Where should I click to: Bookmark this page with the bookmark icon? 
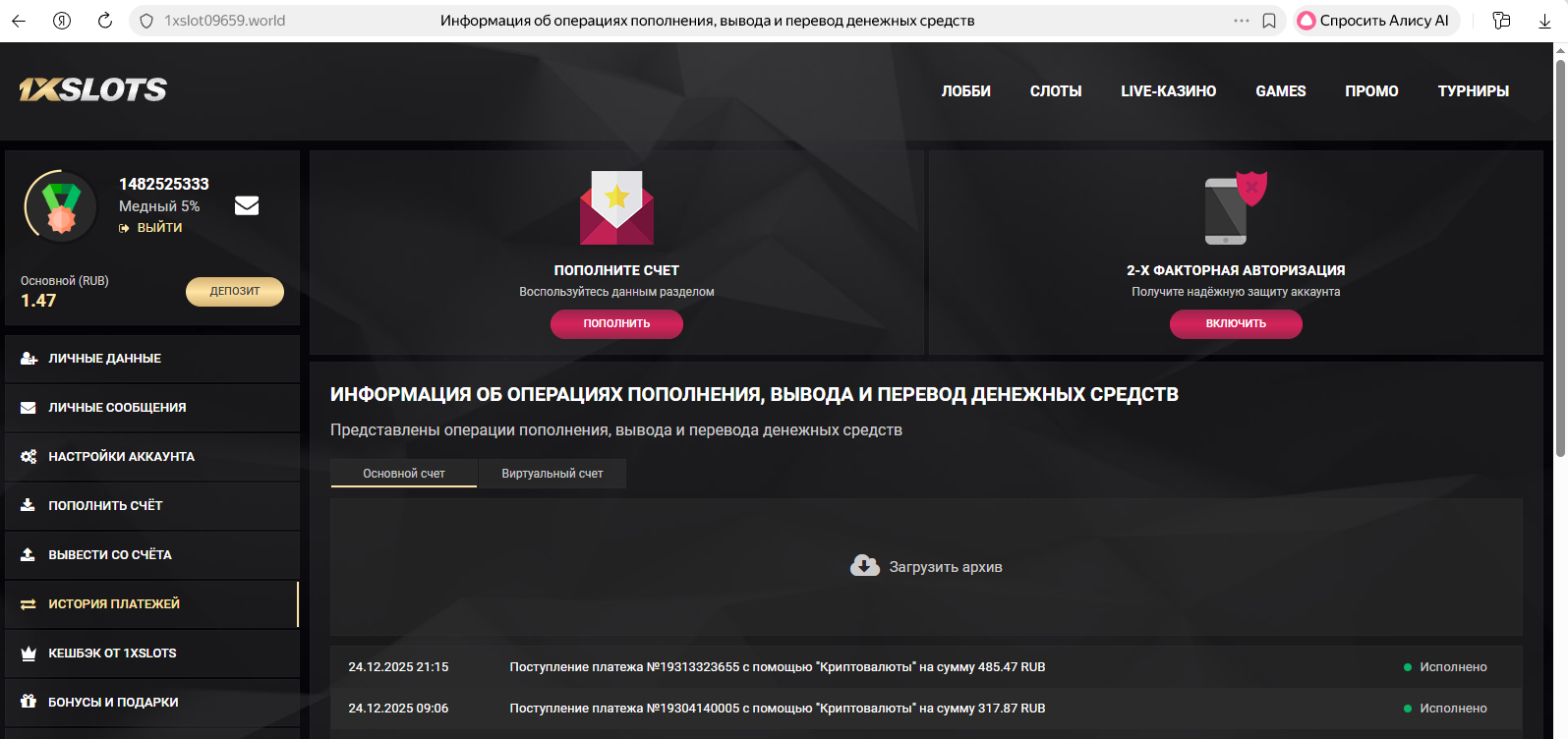(1269, 21)
